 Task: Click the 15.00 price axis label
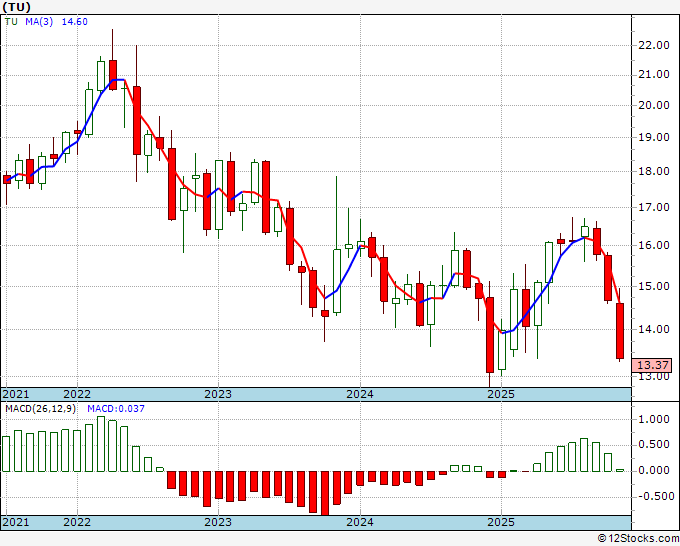(654, 286)
